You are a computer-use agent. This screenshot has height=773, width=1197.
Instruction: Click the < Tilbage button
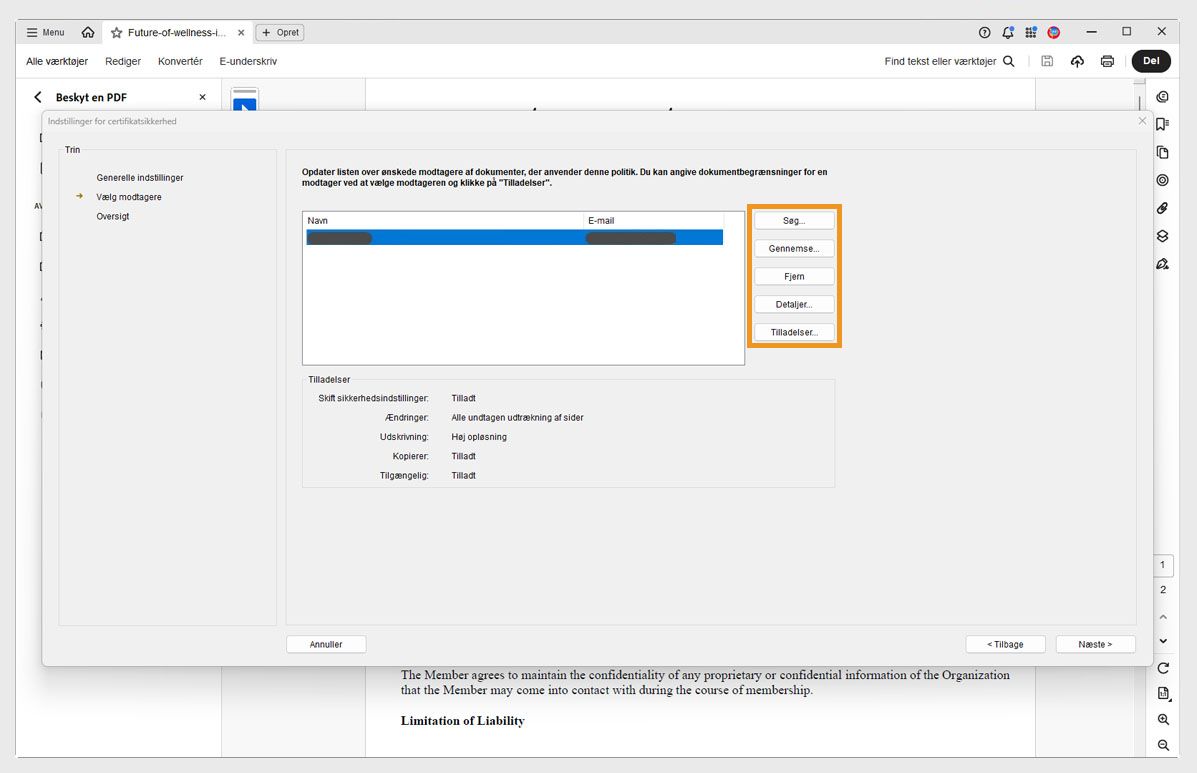click(1005, 644)
